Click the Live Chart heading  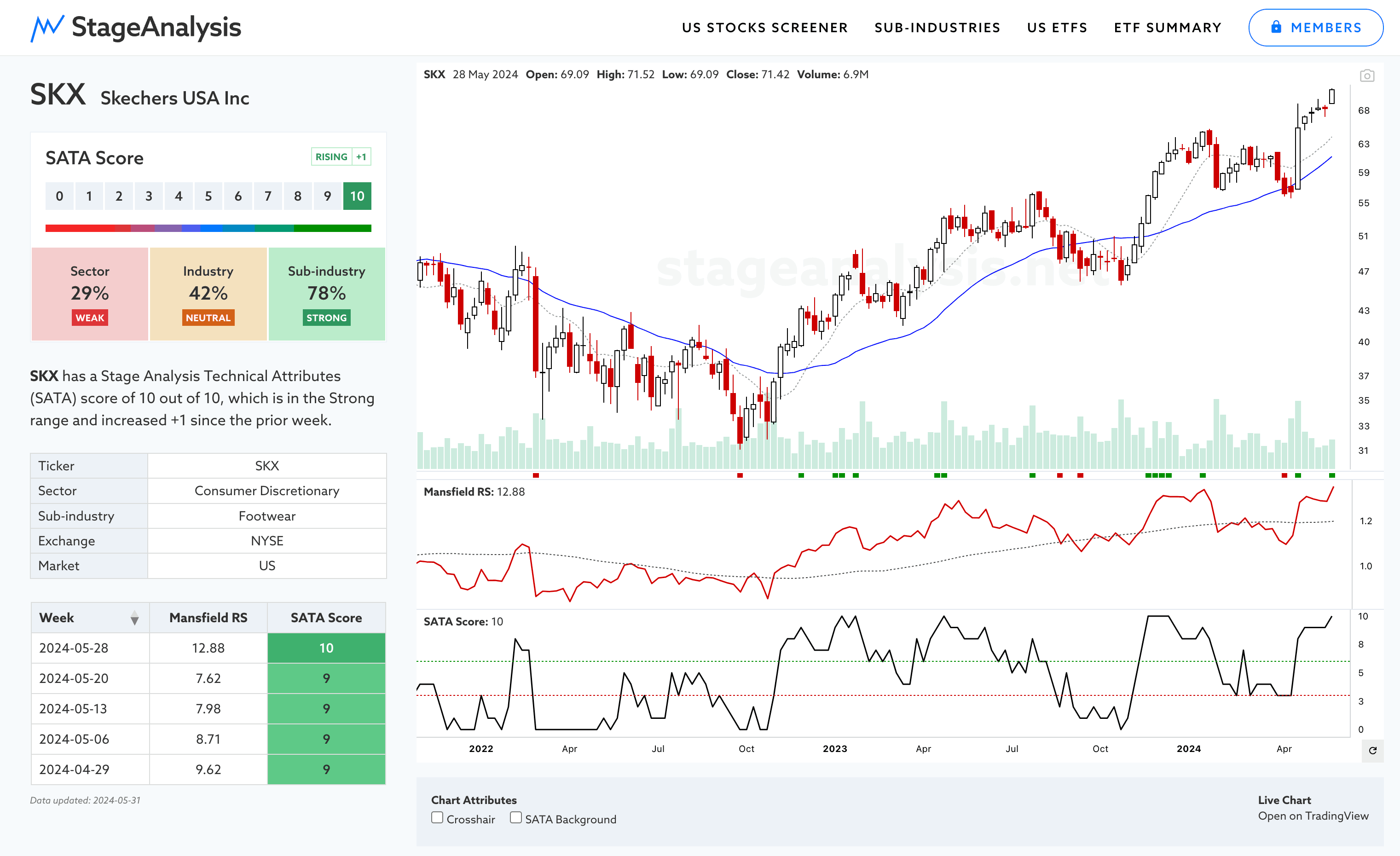pyautogui.click(x=1284, y=800)
